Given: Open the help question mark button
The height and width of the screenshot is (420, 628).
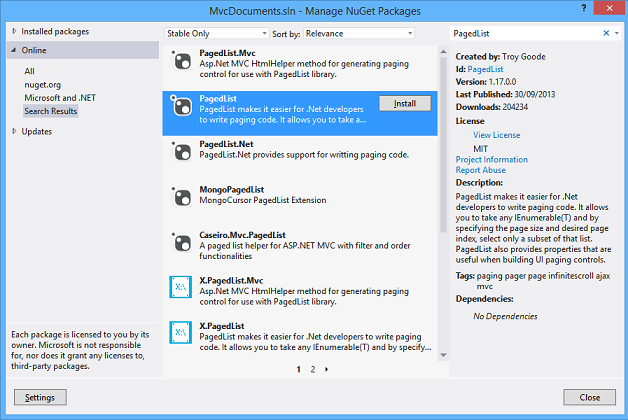Looking at the screenshot, I should pos(584,8).
